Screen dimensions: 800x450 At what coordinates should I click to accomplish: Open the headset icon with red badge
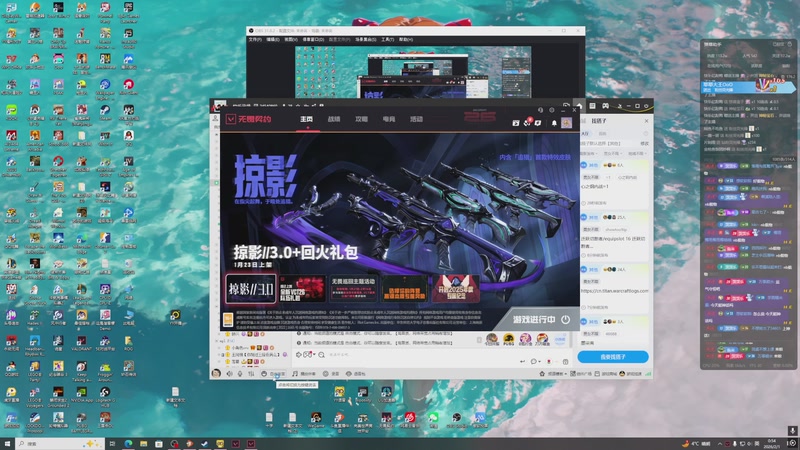527,122
